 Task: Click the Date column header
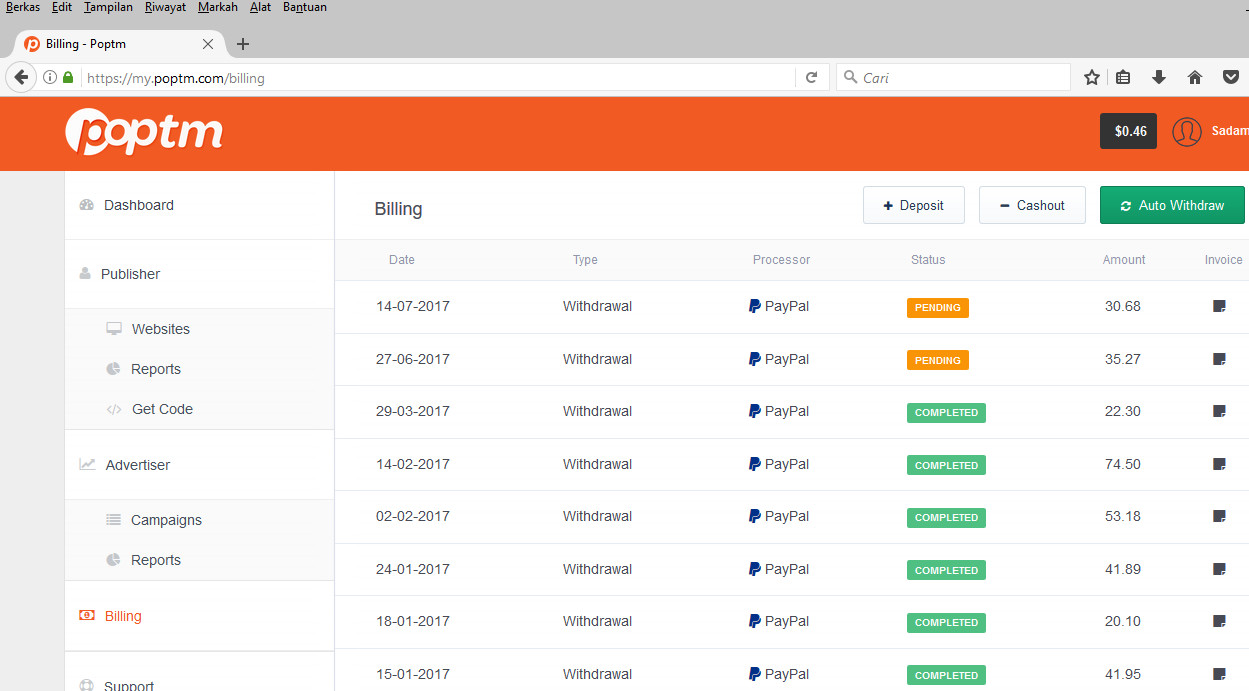[x=402, y=259]
